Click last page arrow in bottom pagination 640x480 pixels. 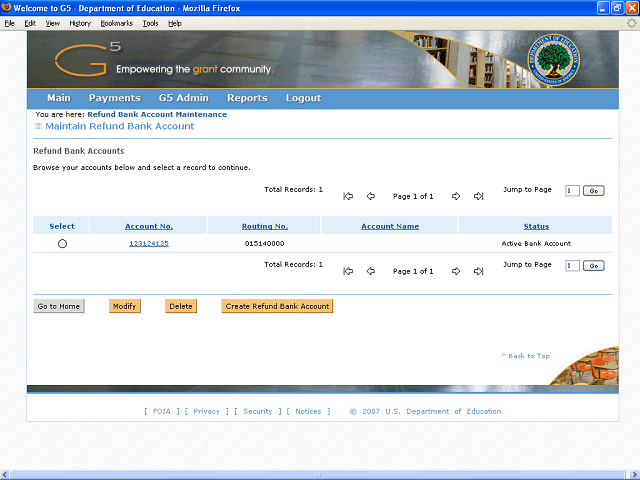(478, 271)
